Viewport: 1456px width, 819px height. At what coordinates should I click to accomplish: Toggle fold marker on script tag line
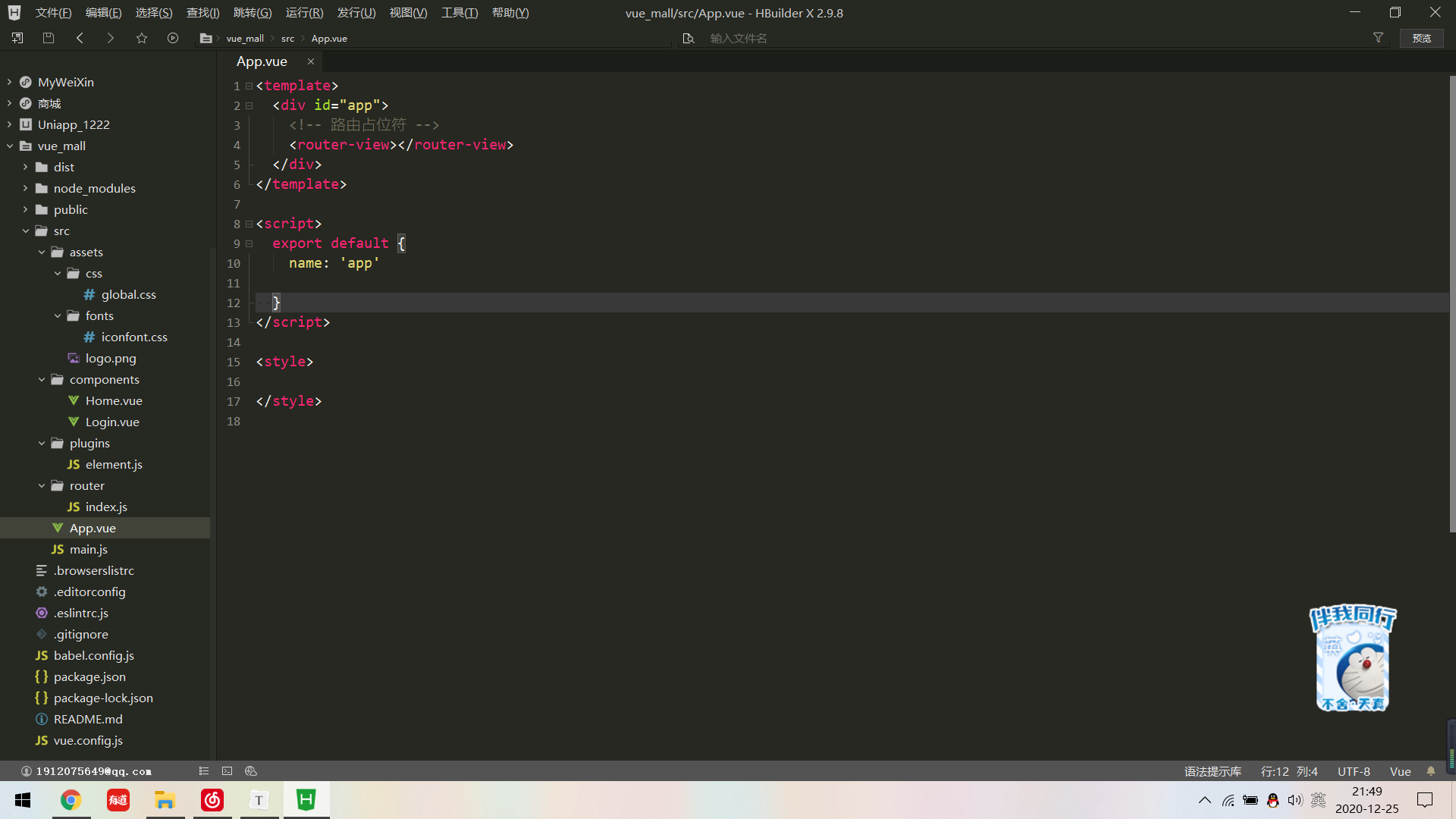[249, 224]
